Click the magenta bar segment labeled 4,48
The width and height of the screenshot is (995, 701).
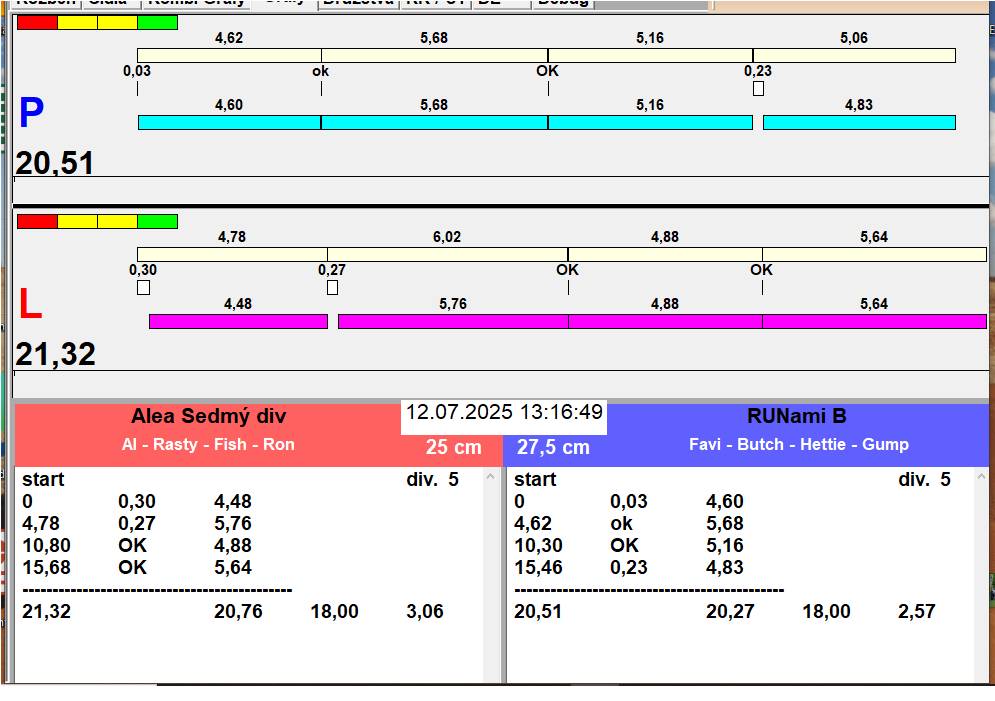pyautogui.click(x=238, y=321)
